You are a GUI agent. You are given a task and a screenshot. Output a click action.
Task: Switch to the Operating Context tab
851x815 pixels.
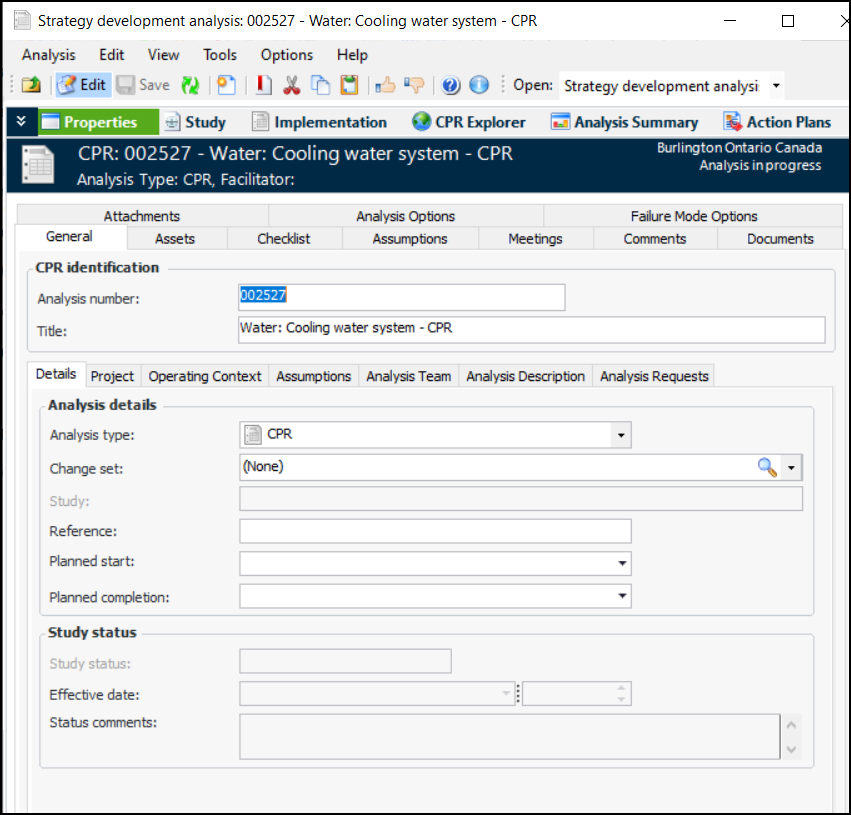pos(205,376)
